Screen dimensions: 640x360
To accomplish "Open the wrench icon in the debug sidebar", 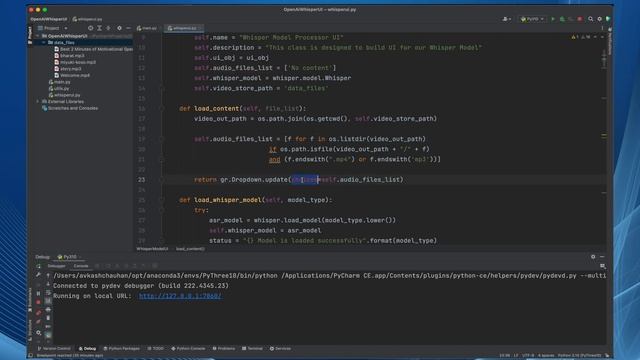I will (x=38, y=275).
